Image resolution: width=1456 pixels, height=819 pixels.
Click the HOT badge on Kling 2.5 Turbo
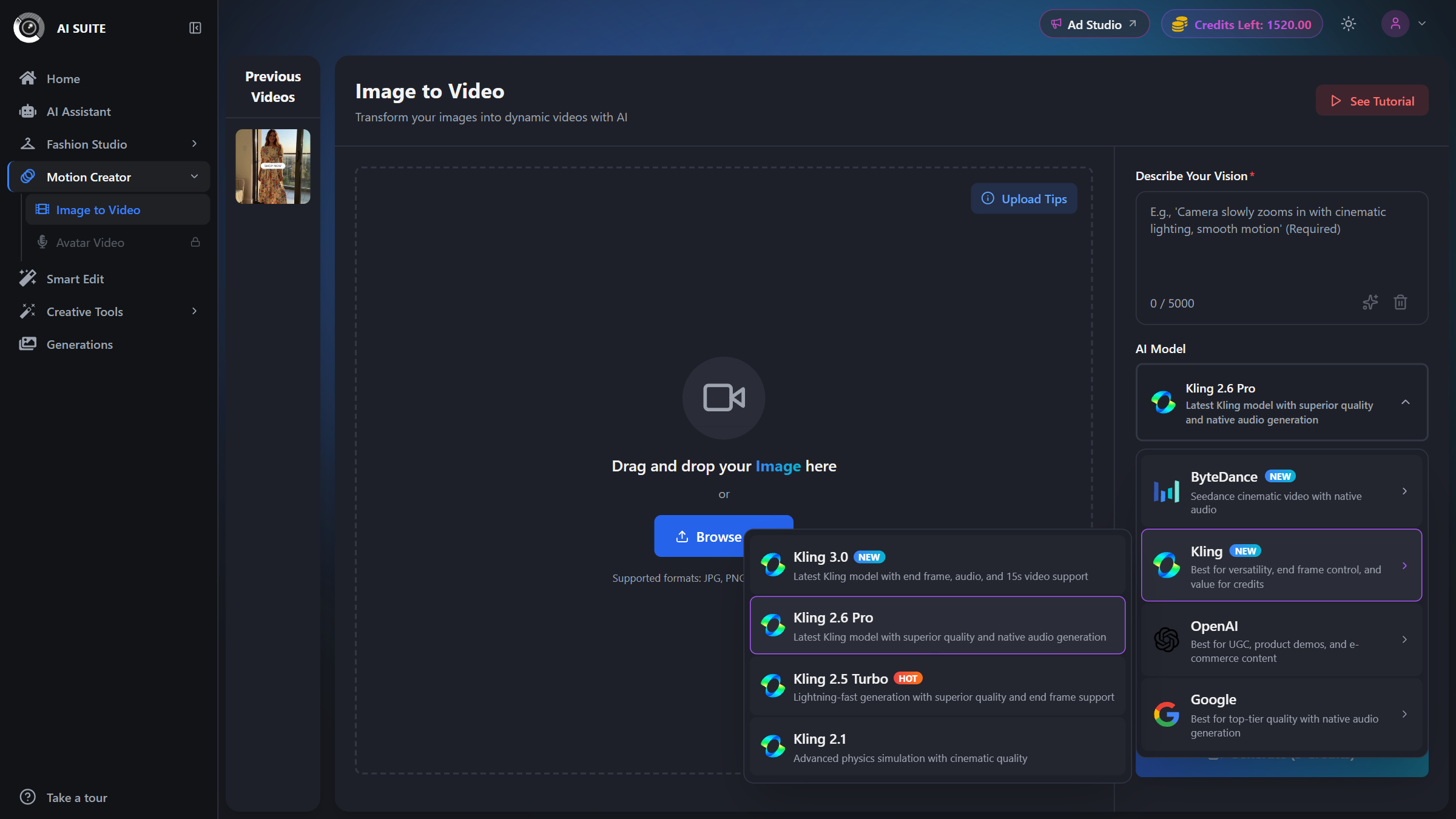908,678
